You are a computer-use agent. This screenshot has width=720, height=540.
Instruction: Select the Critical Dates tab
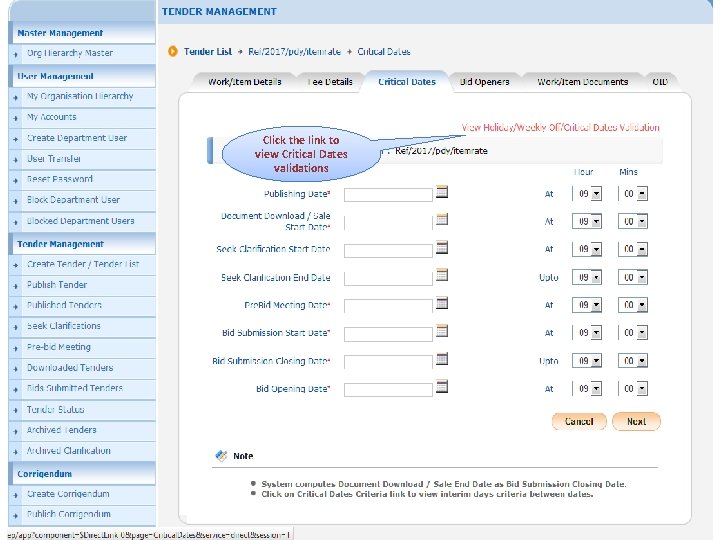[407, 82]
